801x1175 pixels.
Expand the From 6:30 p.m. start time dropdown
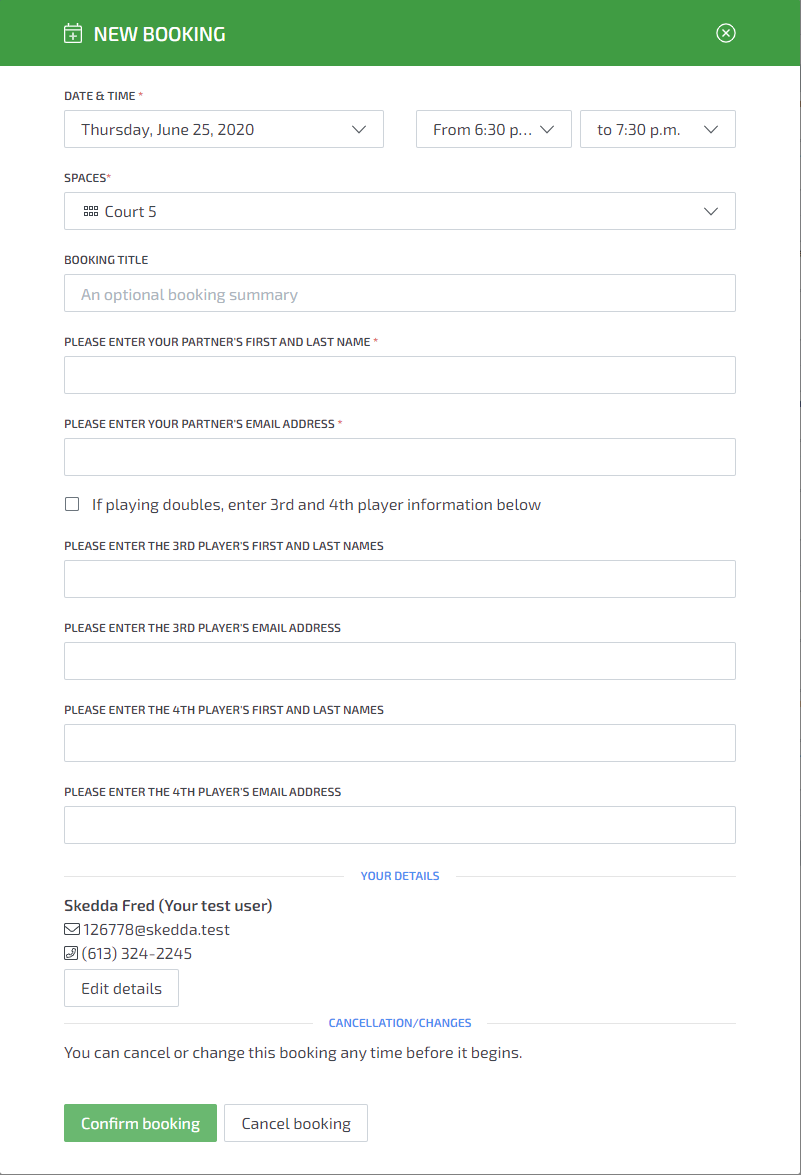point(493,130)
